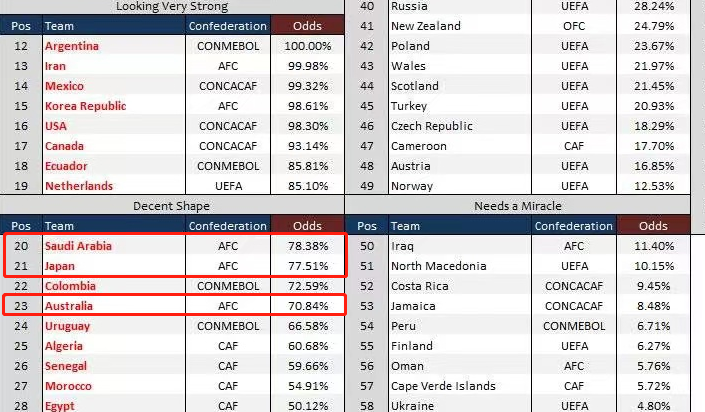Select Cameroon's odds '17.70%'
The image size is (705, 412).
coord(654,146)
